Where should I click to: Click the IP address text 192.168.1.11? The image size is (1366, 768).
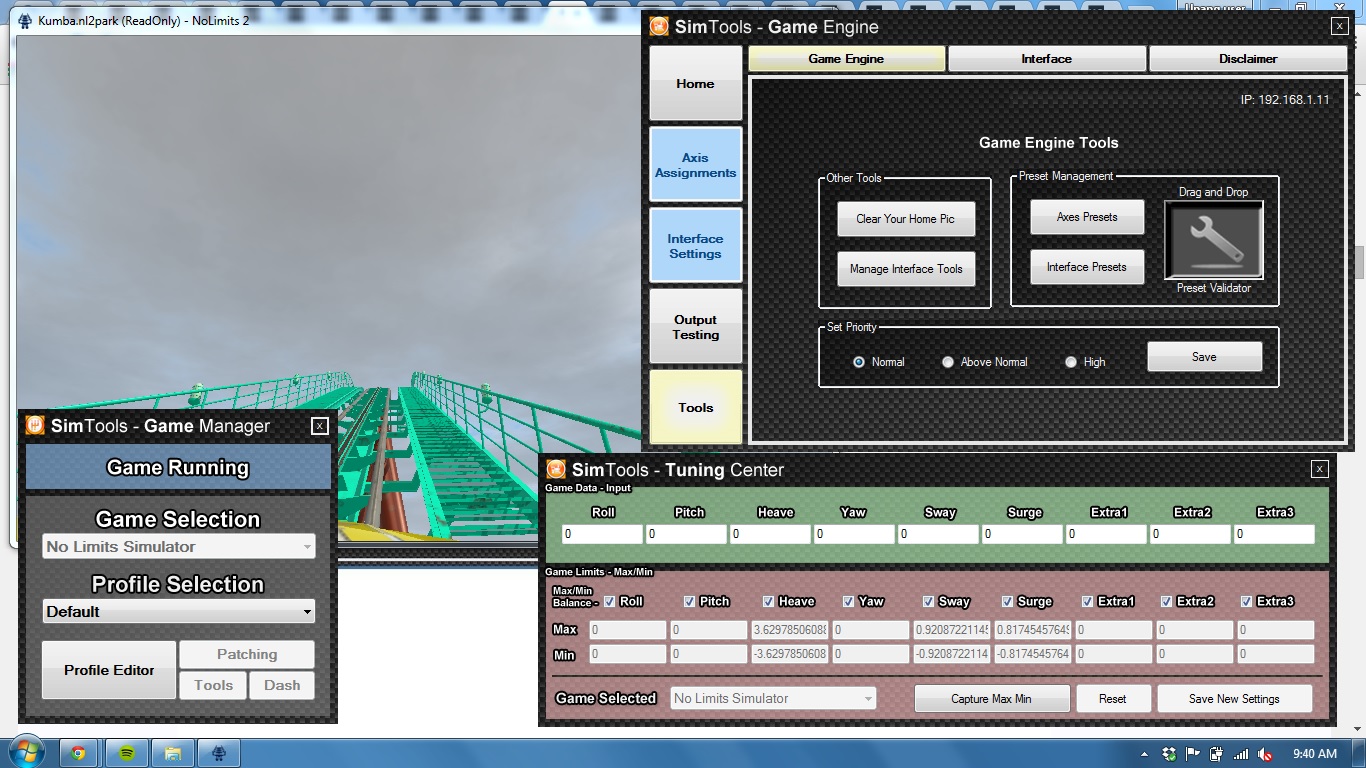(1285, 100)
